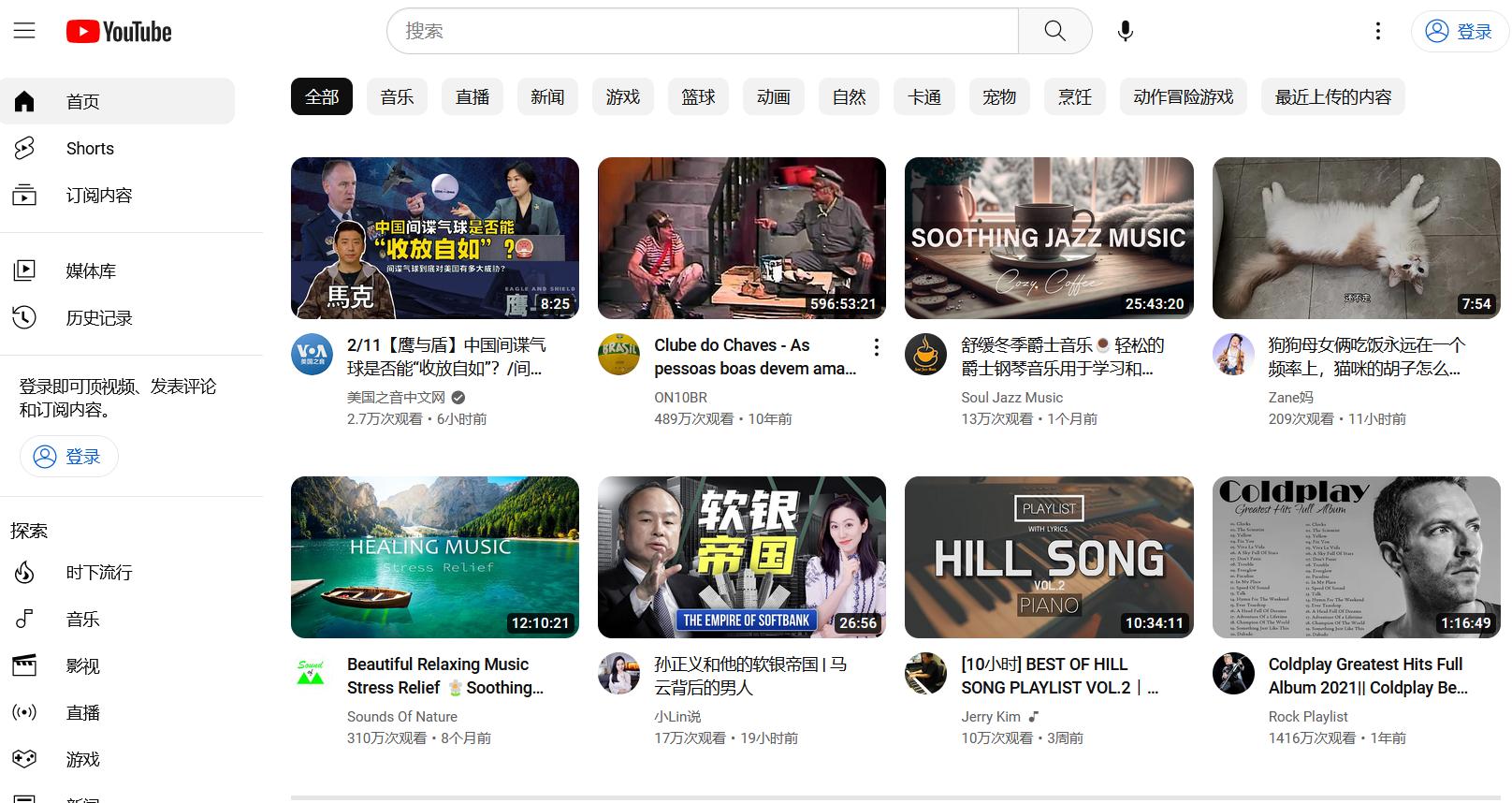The image size is (1512, 803).
Task: Click the 小Lin说 channel avatar
Action: coord(618,674)
